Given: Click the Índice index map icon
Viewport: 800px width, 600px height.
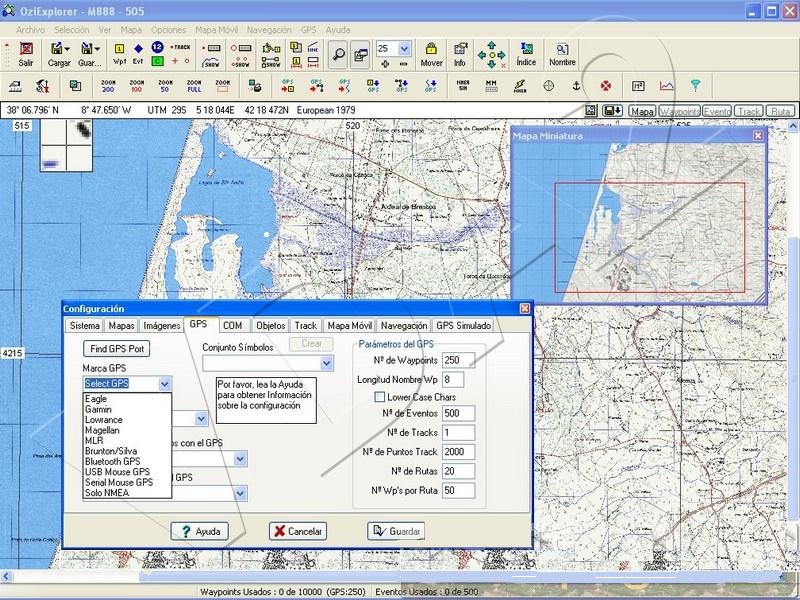Looking at the screenshot, I should pos(526,49).
